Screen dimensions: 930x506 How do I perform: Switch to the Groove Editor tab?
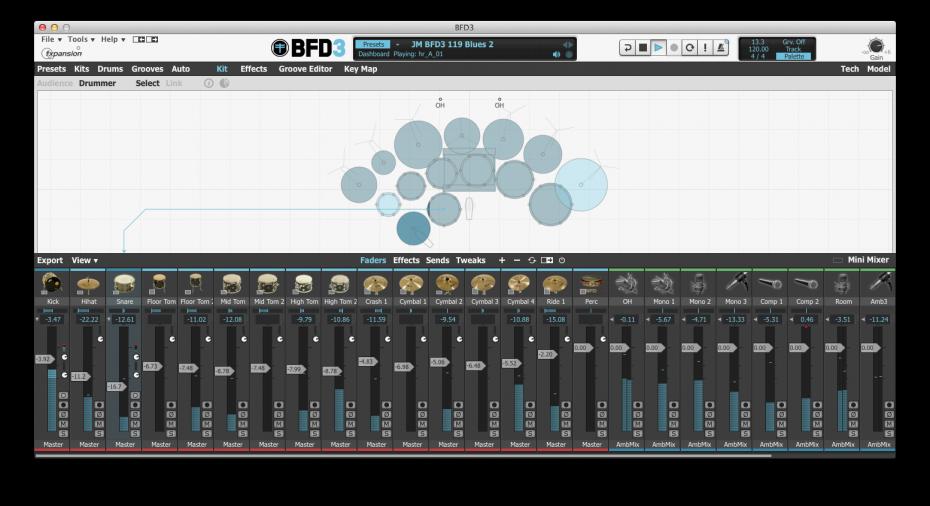click(305, 69)
